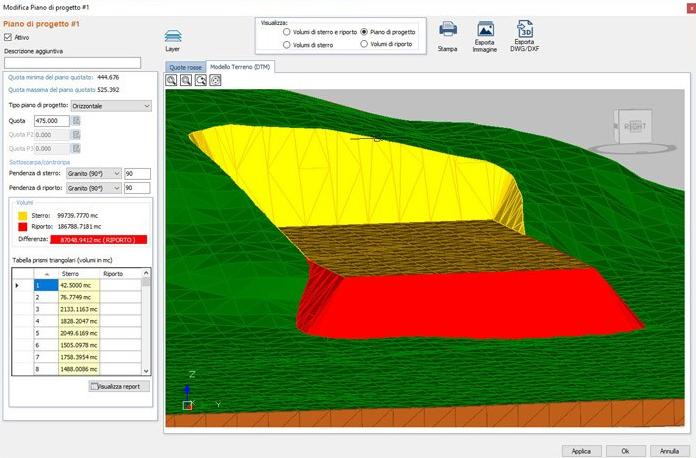Expand the Pendenza di riporto dropdown
The image size is (696, 458).
click(116, 187)
